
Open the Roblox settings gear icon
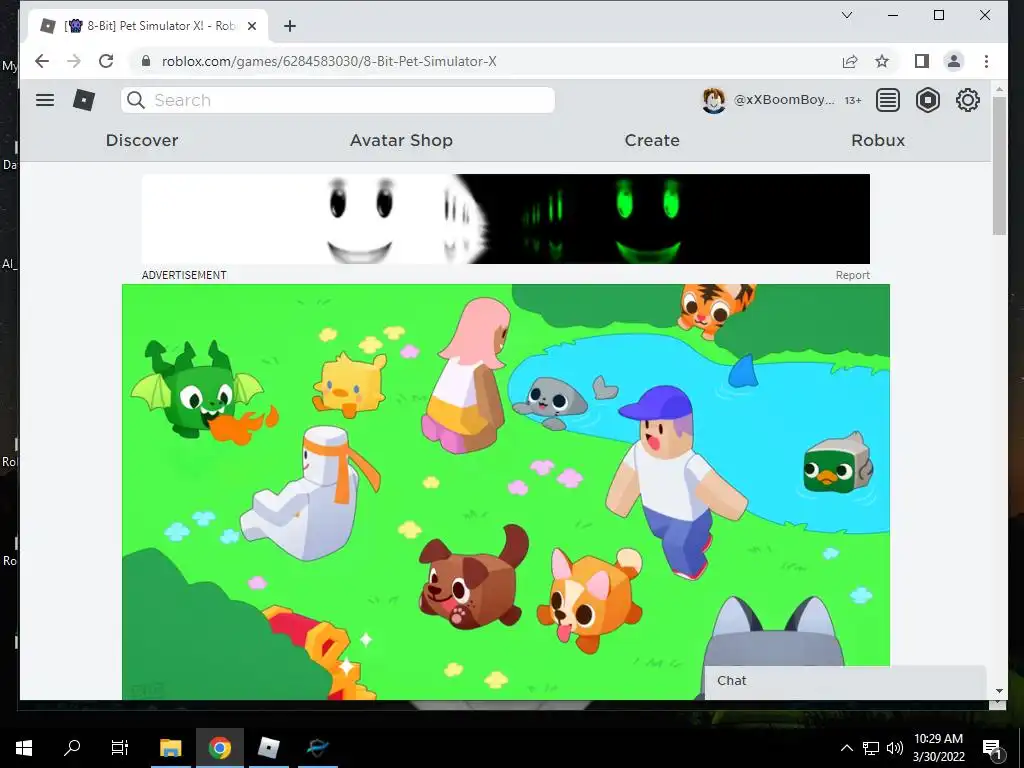(968, 100)
